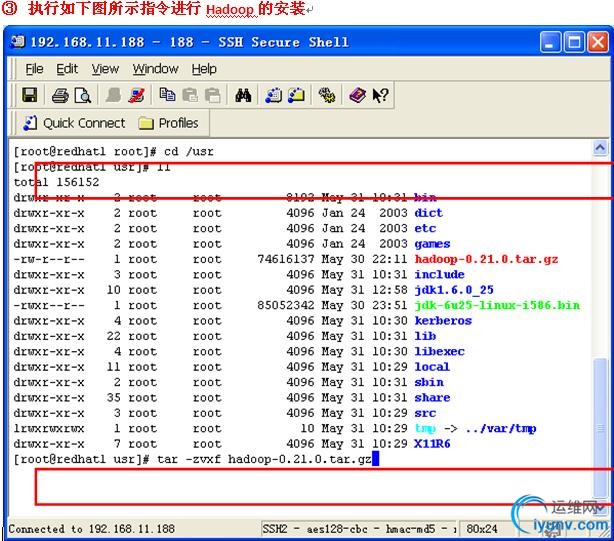Click the grayed Connect toolbar icon
This screenshot has height=541, width=614.
[113, 95]
